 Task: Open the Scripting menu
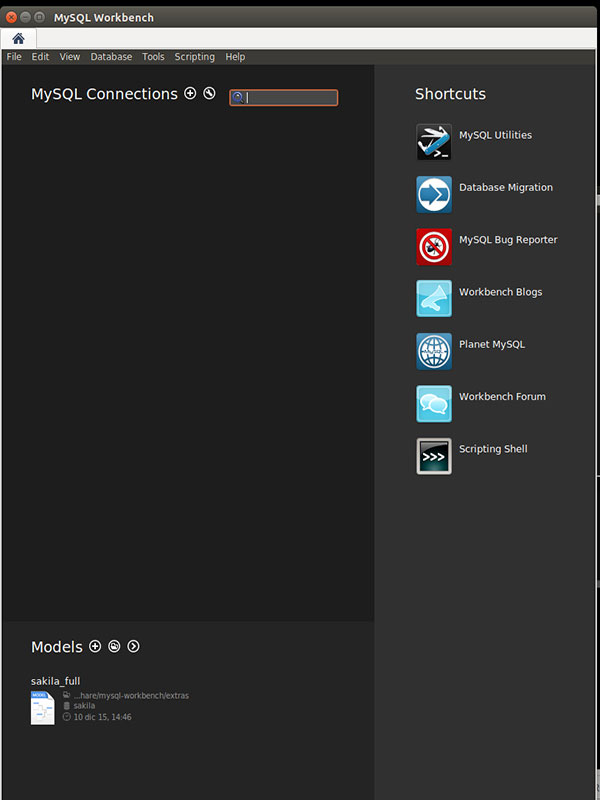click(194, 57)
